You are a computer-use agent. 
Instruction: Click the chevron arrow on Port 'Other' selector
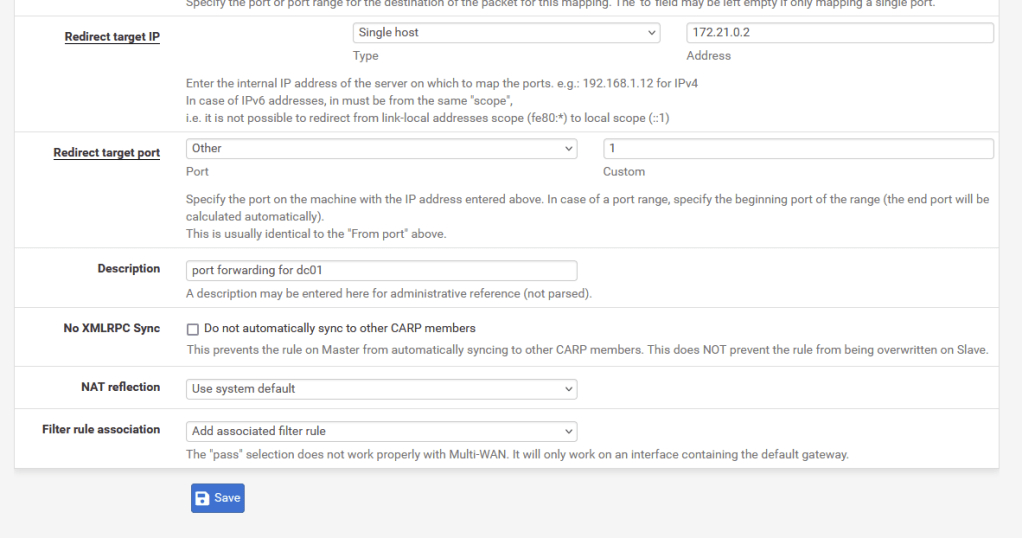(x=568, y=149)
